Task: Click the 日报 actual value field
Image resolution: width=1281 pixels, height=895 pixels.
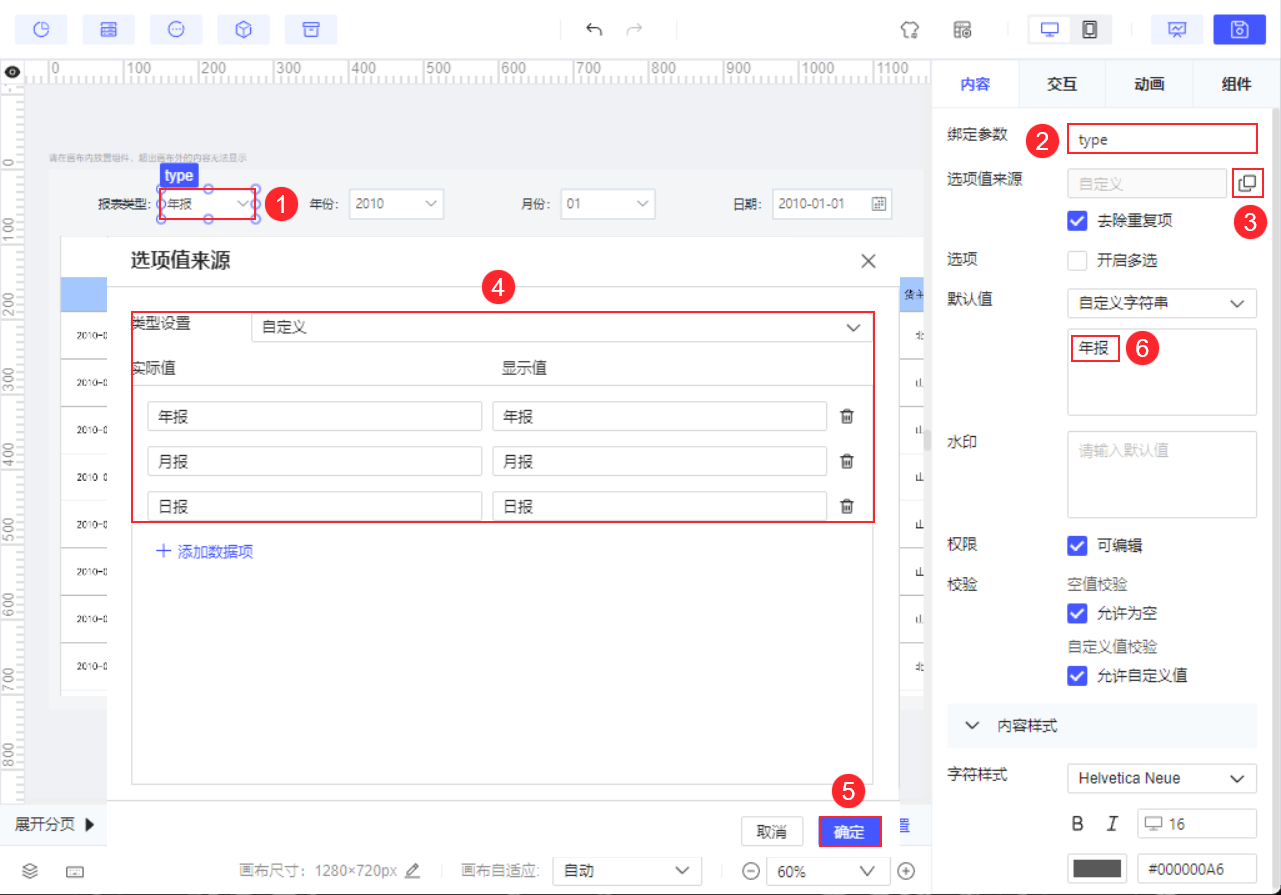Action: point(314,507)
